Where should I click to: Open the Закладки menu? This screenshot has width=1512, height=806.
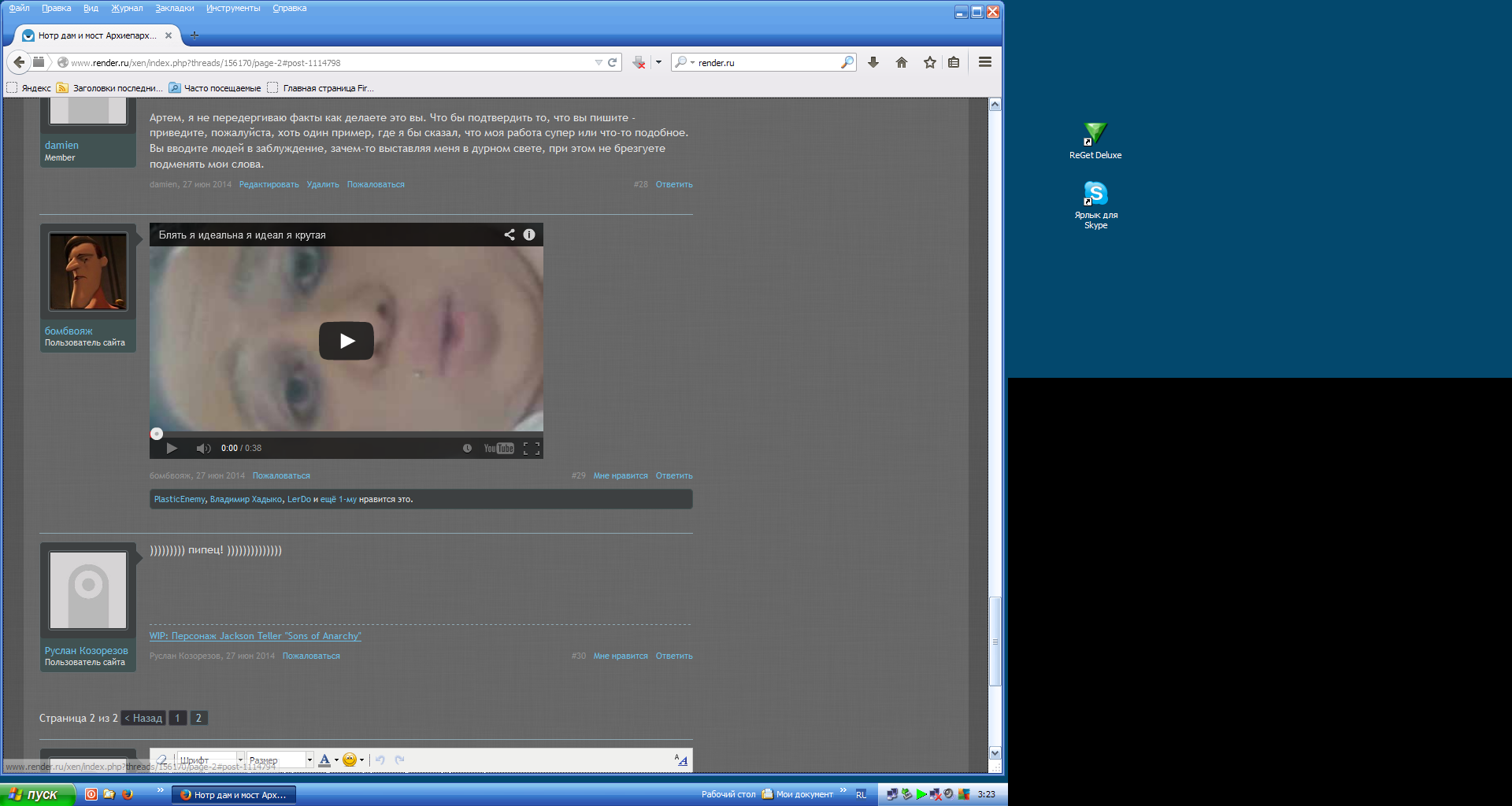click(174, 8)
